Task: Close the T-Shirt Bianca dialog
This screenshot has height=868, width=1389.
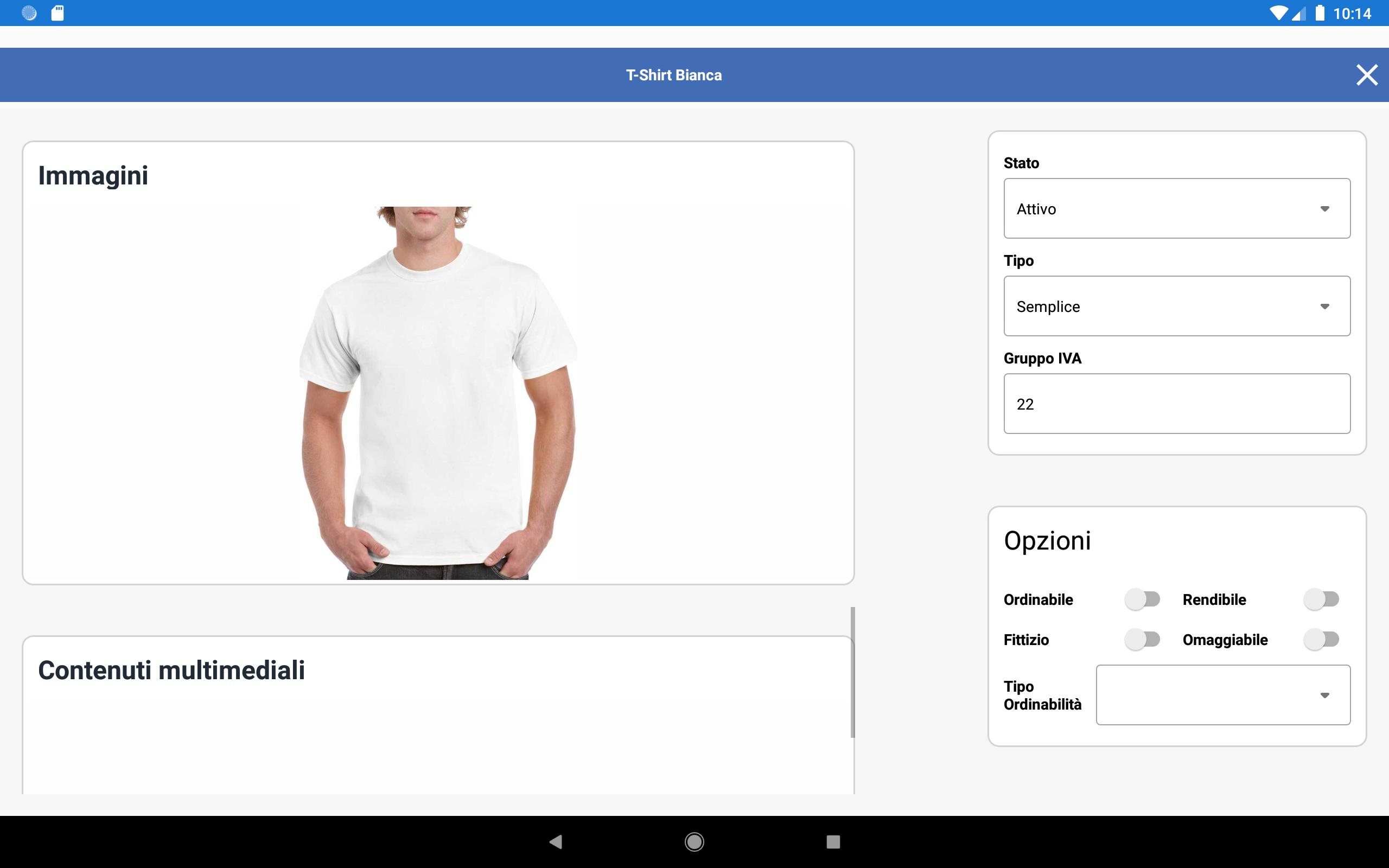Action: [1367, 75]
